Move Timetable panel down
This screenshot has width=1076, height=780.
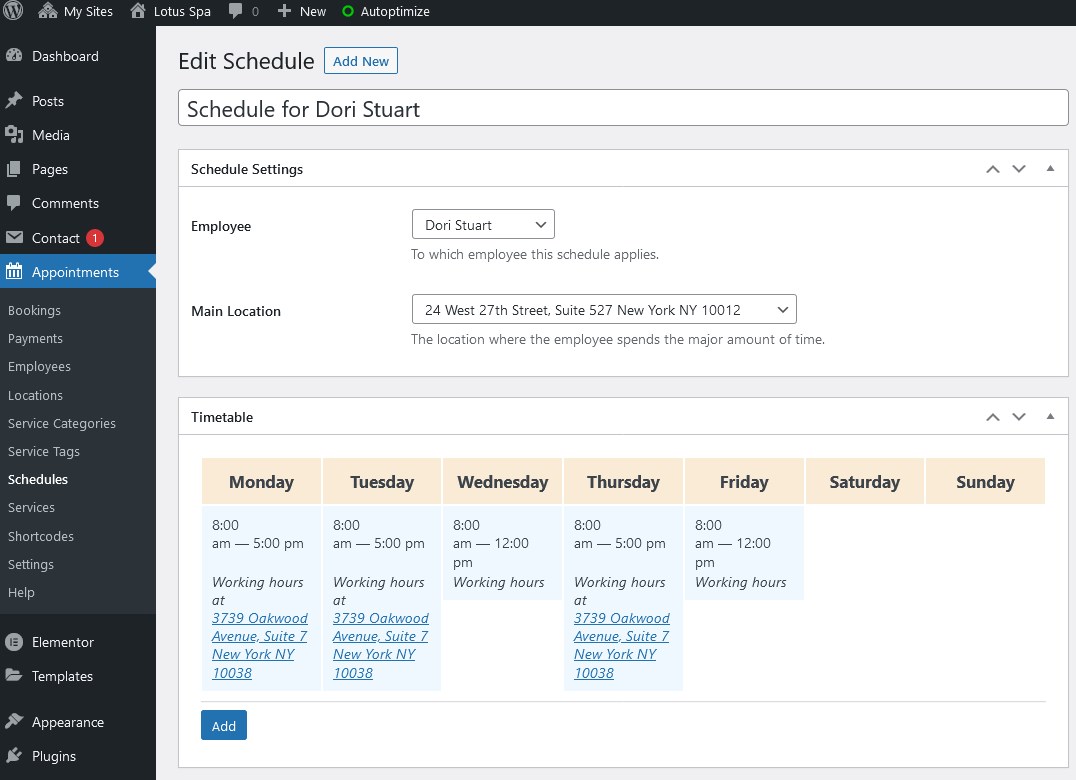(x=1019, y=416)
